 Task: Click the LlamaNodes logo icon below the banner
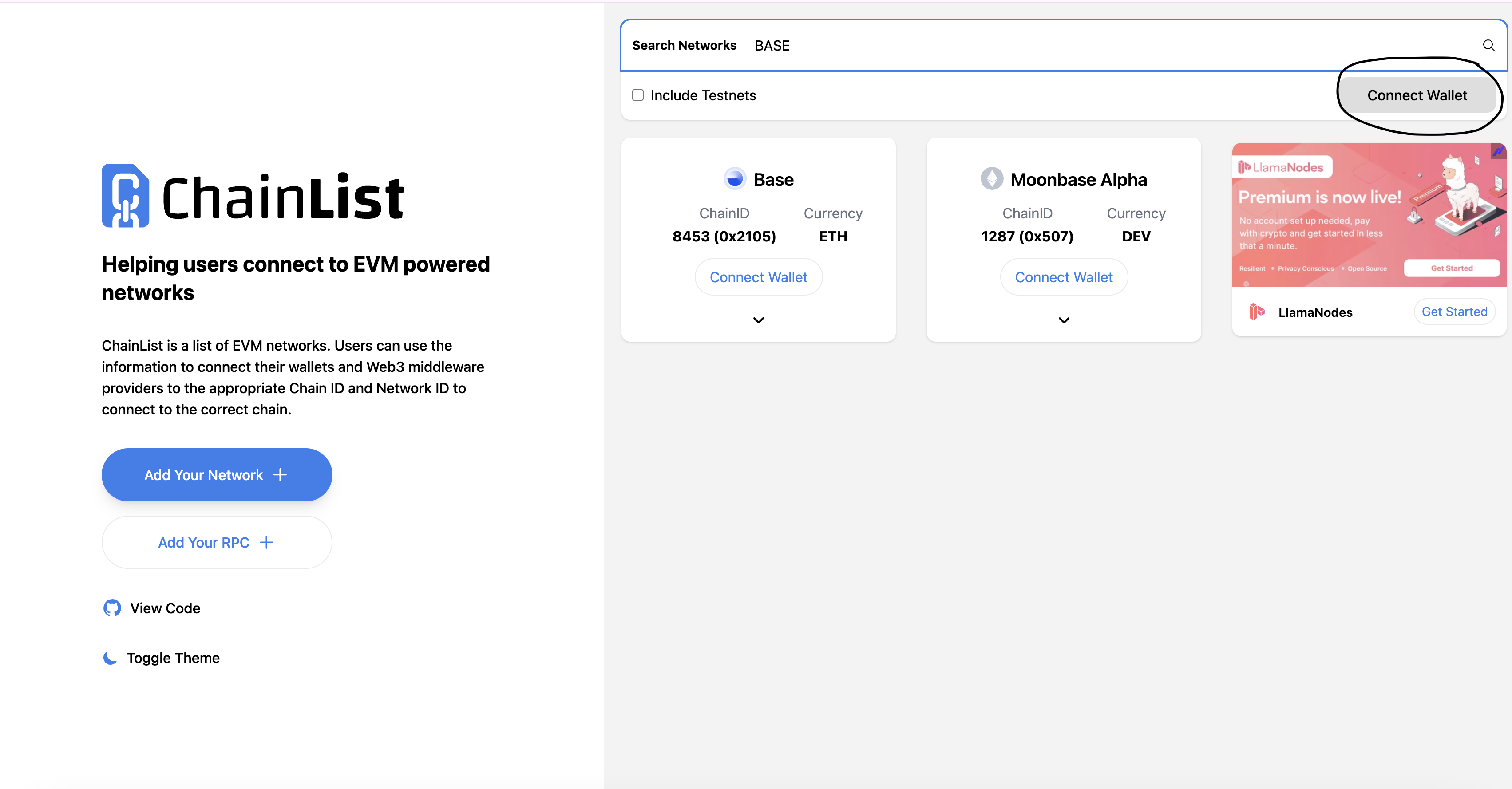point(1257,312)
